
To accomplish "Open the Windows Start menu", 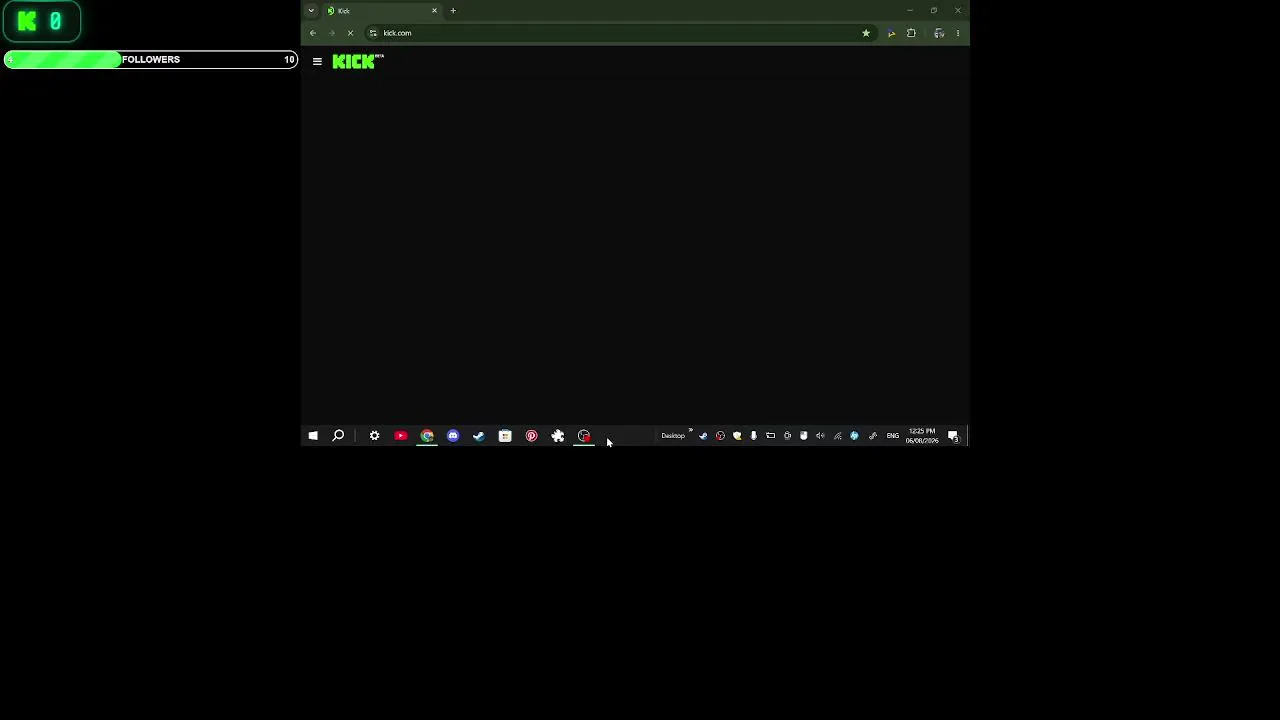I will click(x=313, y=436).
